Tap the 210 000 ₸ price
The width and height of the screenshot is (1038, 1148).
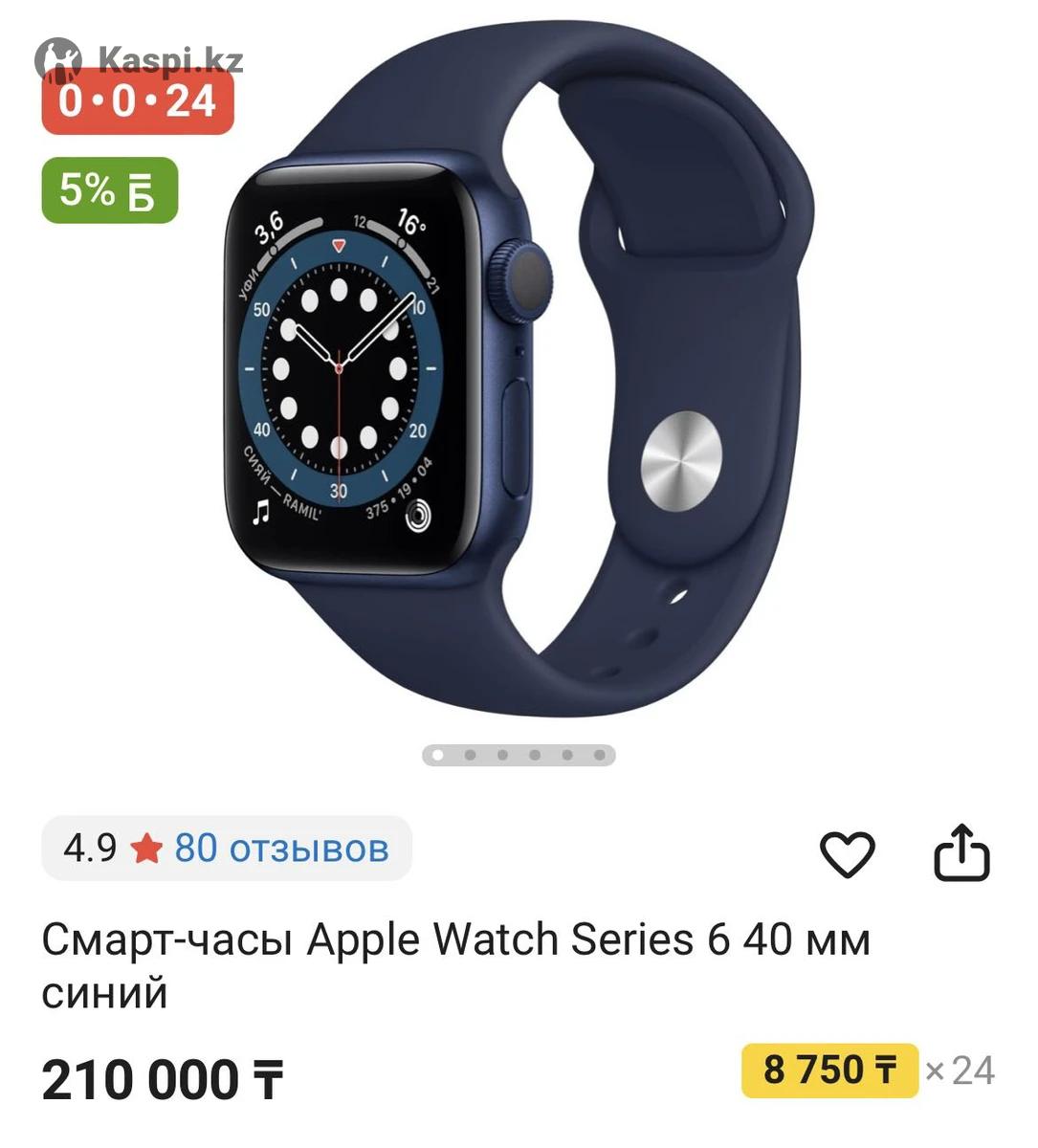[163, 1080]
